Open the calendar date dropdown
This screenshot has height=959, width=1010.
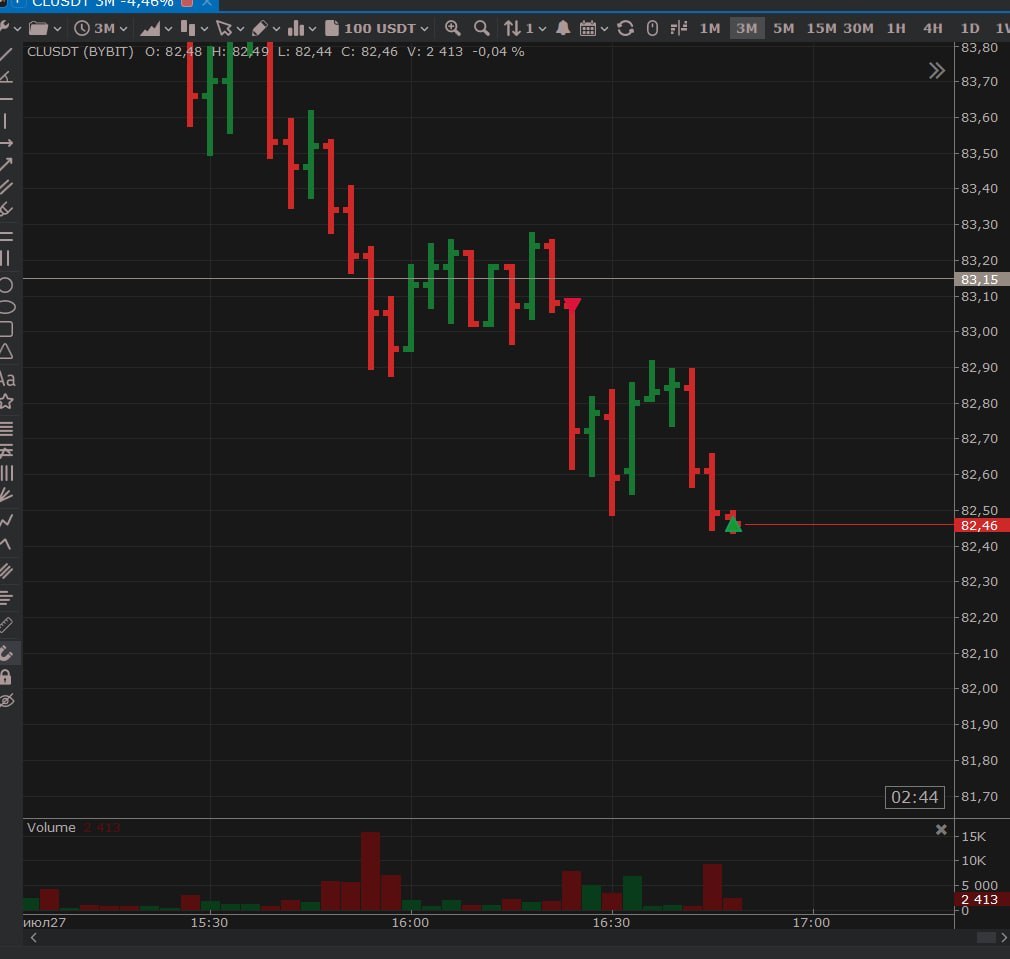click(593, 28)
